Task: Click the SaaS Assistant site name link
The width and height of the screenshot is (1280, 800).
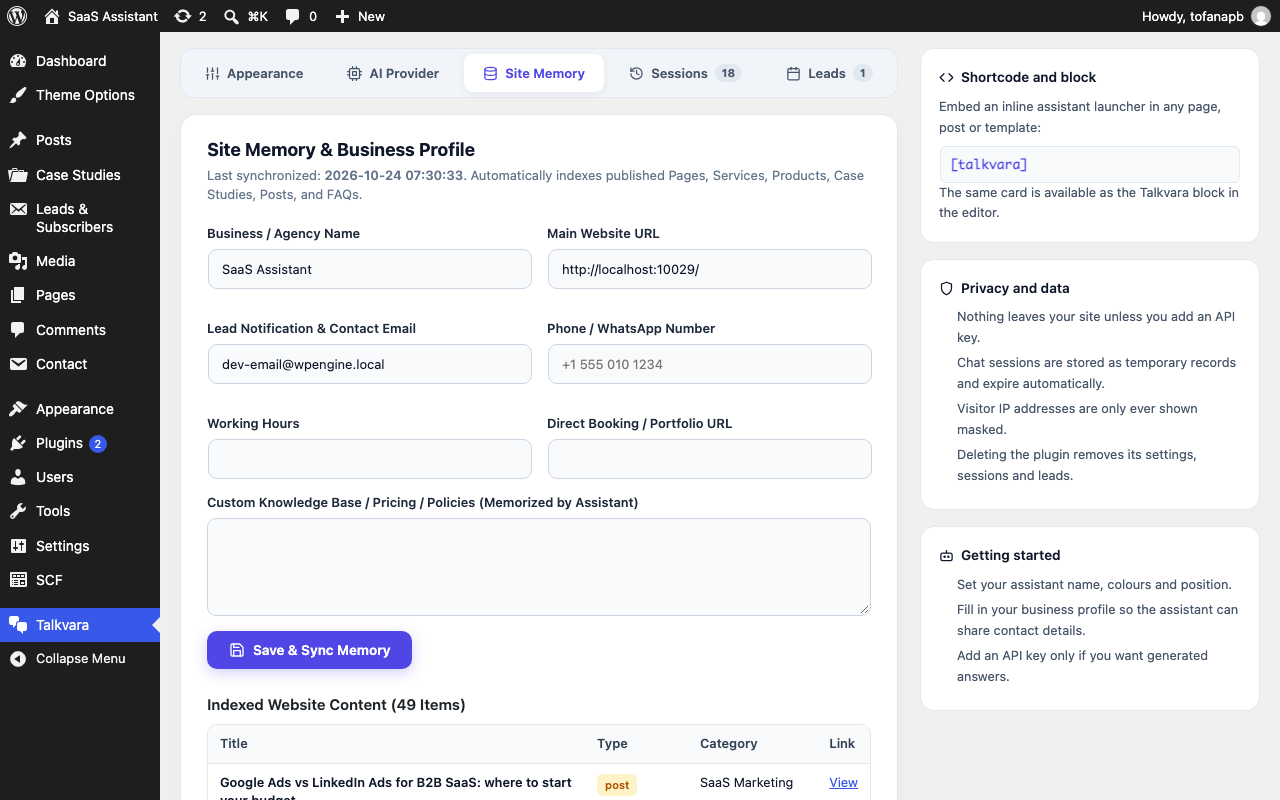Action: [x=113, y=16]
